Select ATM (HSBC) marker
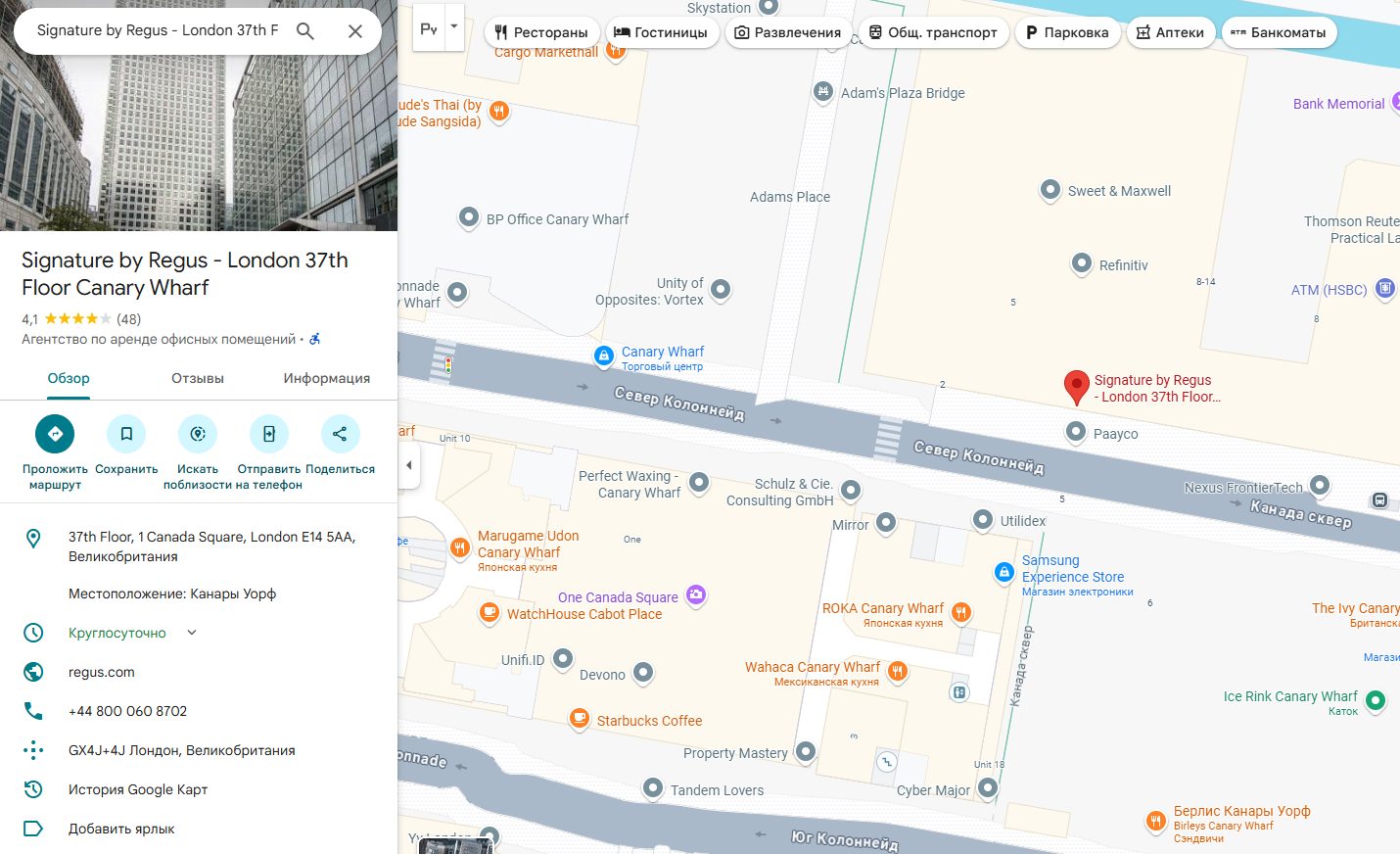 tap(1384, 288)
